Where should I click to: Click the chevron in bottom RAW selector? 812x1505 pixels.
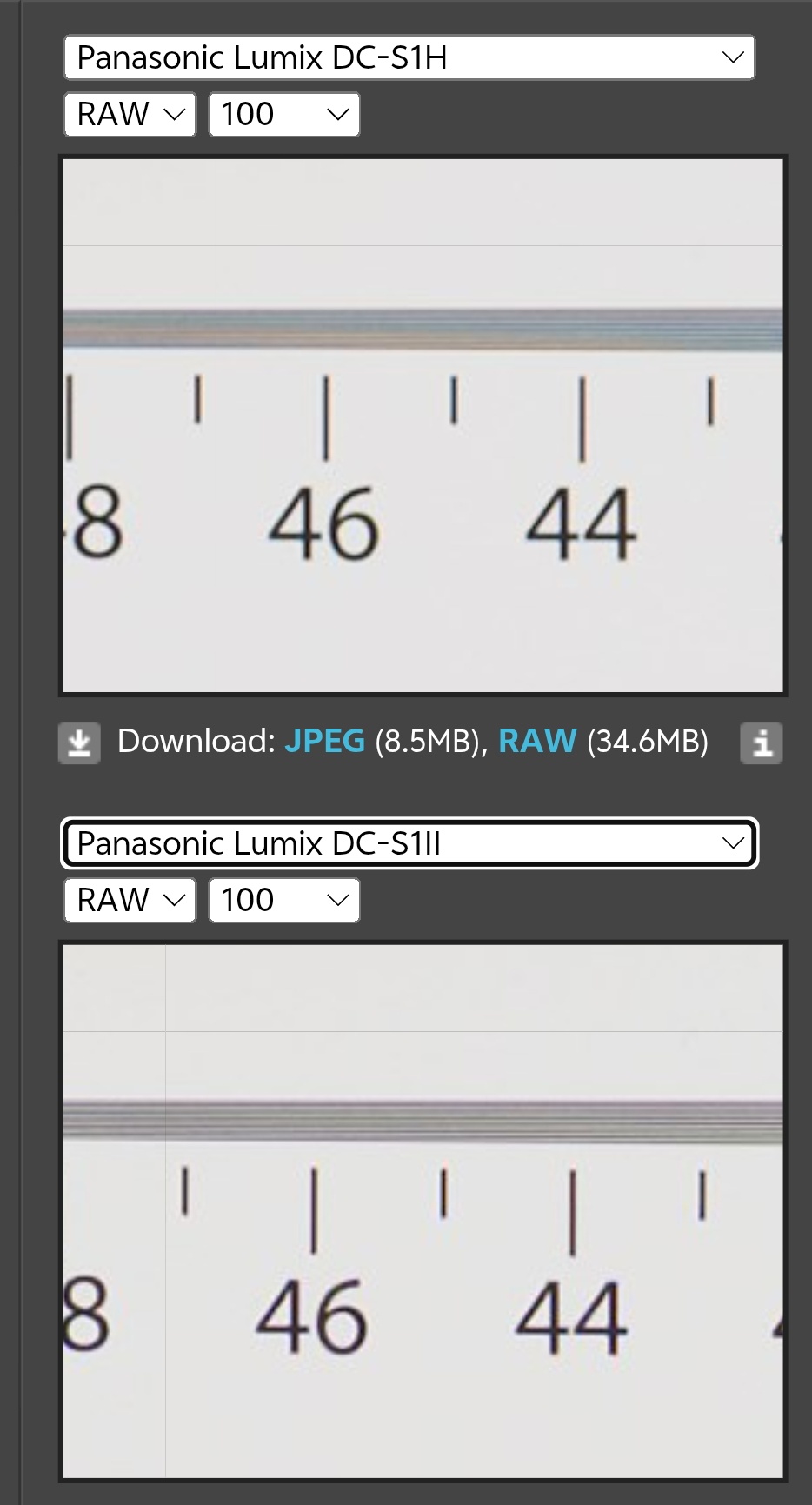click(x=174, y=900)
